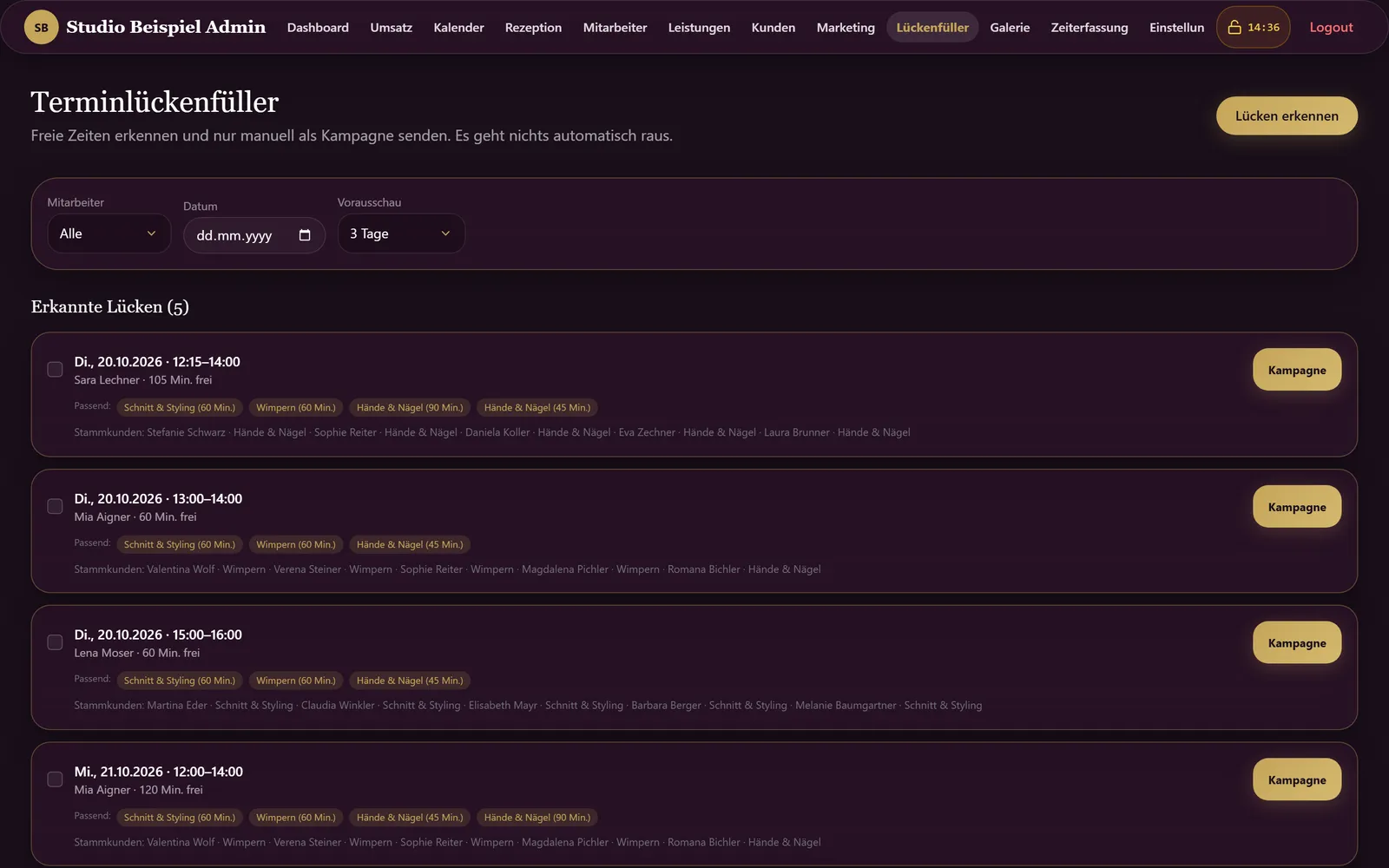This screenshot has width=1389, height=868.
Task: Click 'Stefanie Schwarz' in Stammkunden list
Action: (186, 432)
